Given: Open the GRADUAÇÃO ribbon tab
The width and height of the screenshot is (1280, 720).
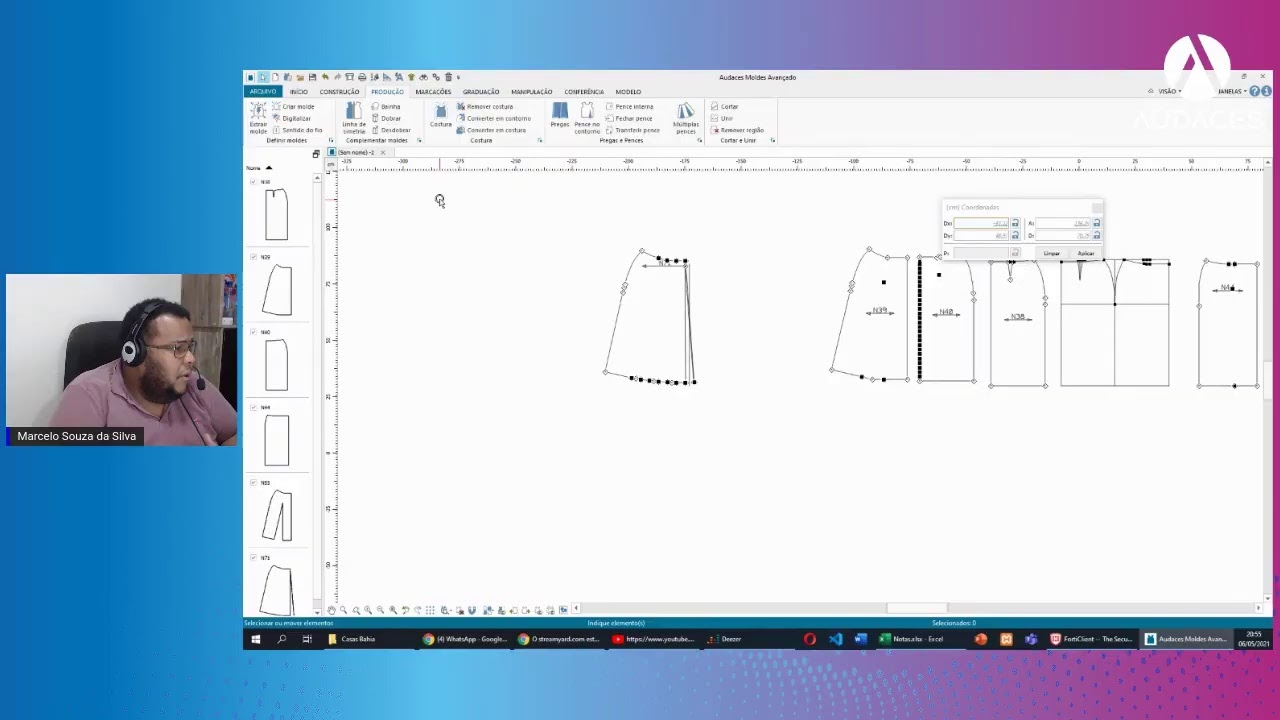Looking at the screenshot, I should (x=481, y=92).
